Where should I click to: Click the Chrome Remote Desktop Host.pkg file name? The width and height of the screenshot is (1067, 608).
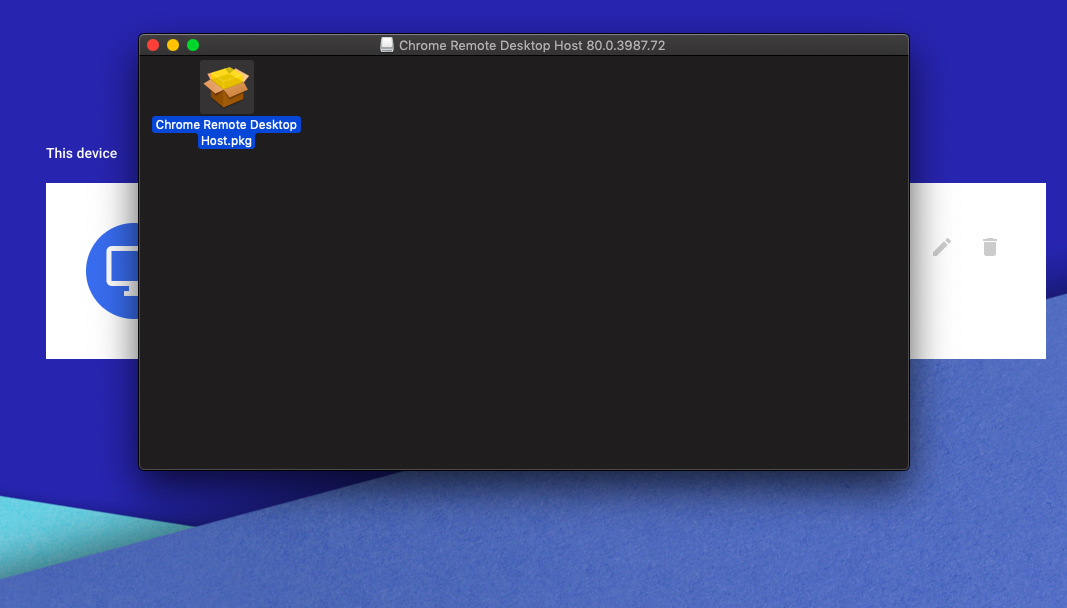[x=226, y=133]
